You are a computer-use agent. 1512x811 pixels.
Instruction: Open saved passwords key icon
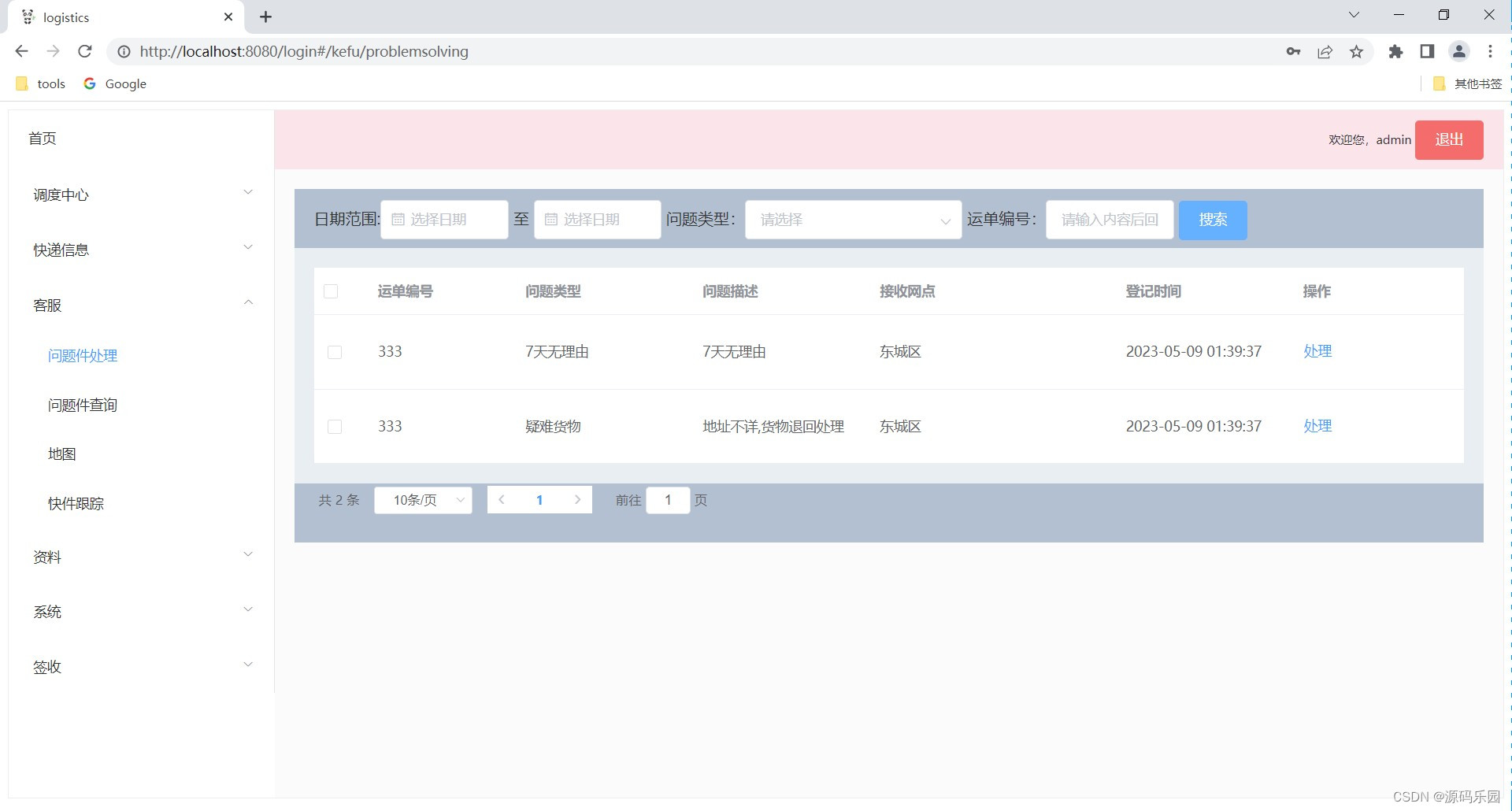1293,51
